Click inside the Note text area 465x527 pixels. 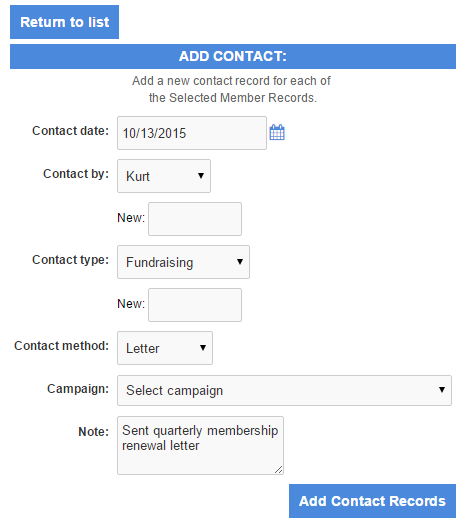pyautogui.click(x=200, y=446)
